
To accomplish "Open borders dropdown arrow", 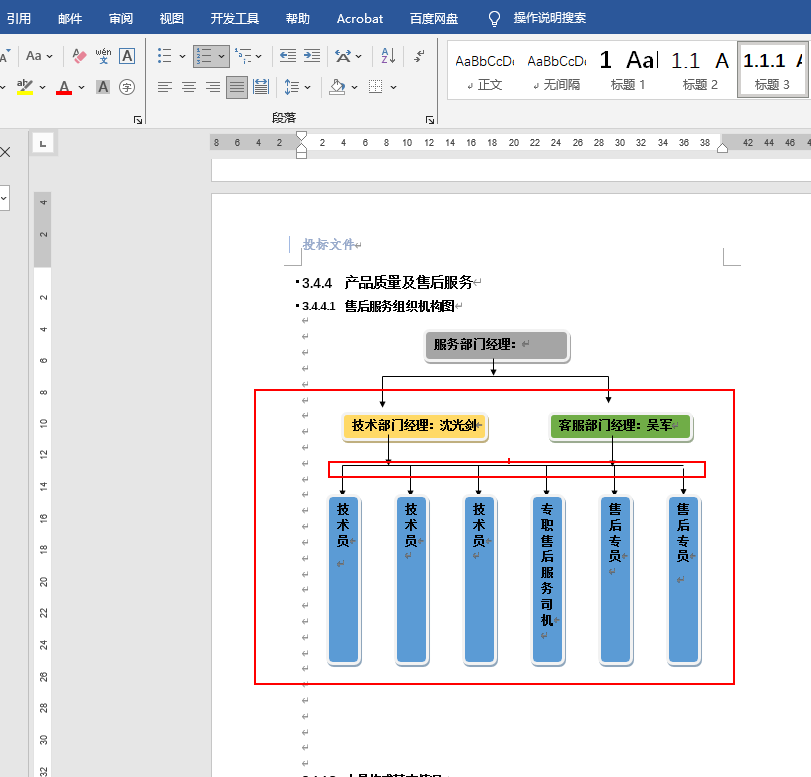I will tap(394, 87).
